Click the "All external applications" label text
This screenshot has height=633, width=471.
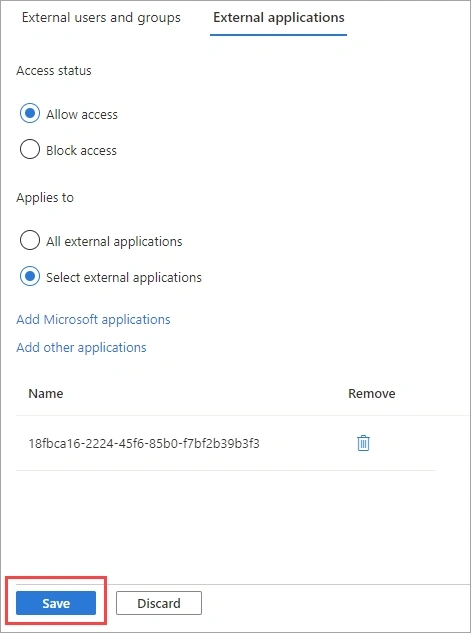pos(114,241)
